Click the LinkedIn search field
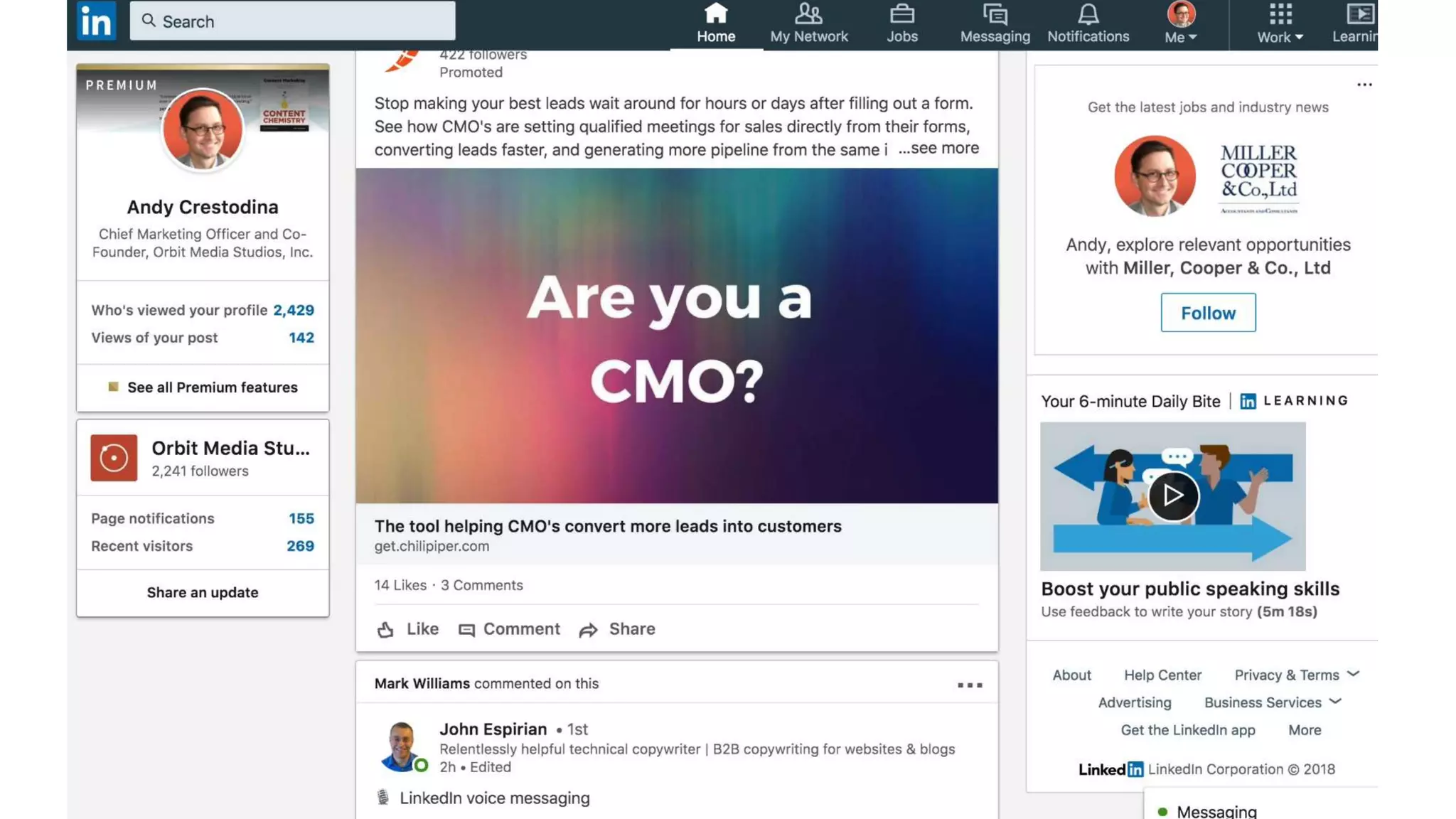1456x819 pixels. 292,21
